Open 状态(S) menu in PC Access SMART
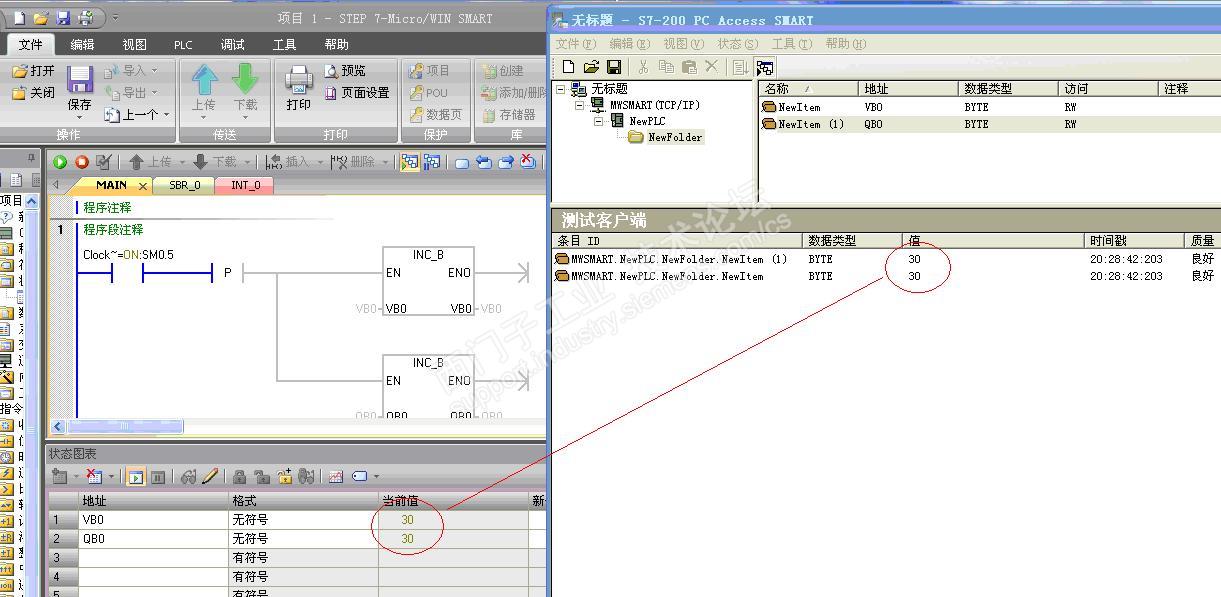The width and height of the screenshot is (1221, 597). coord(737,44)
